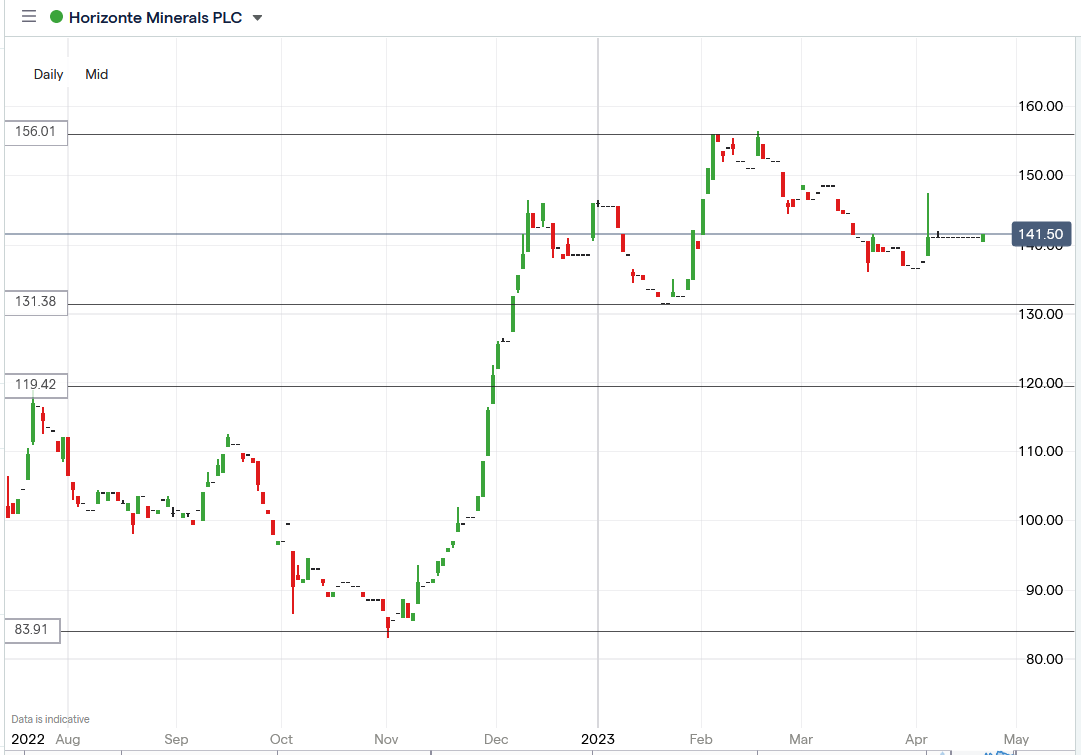Select the 119.42 horizontal line label
This screenshot has width=1081, height=755.
point(36,385)
